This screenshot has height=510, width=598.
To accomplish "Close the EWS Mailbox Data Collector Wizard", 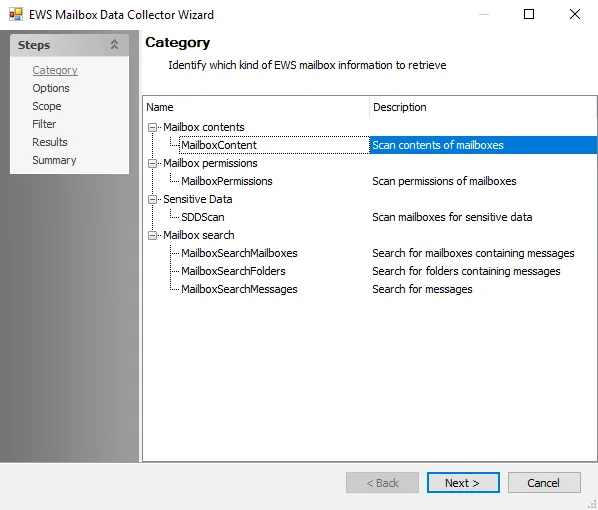I will [x=575, y=14].
